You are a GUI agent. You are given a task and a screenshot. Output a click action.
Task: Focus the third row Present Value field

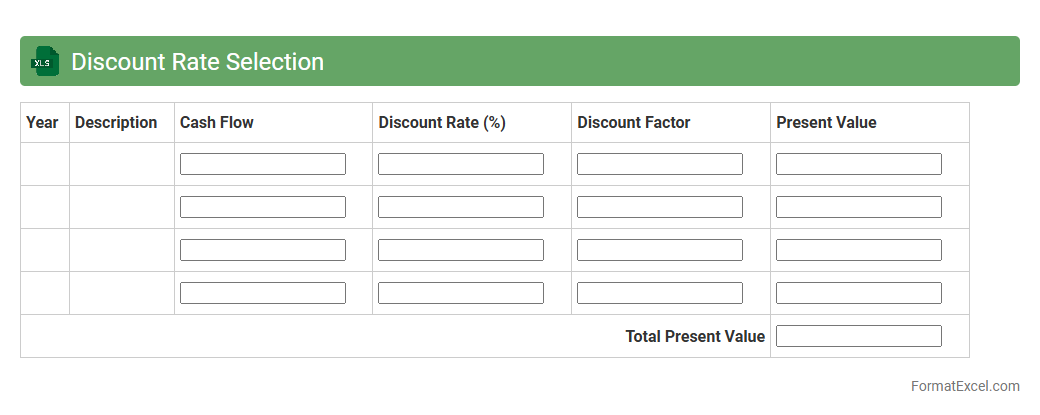pos(859,250)
